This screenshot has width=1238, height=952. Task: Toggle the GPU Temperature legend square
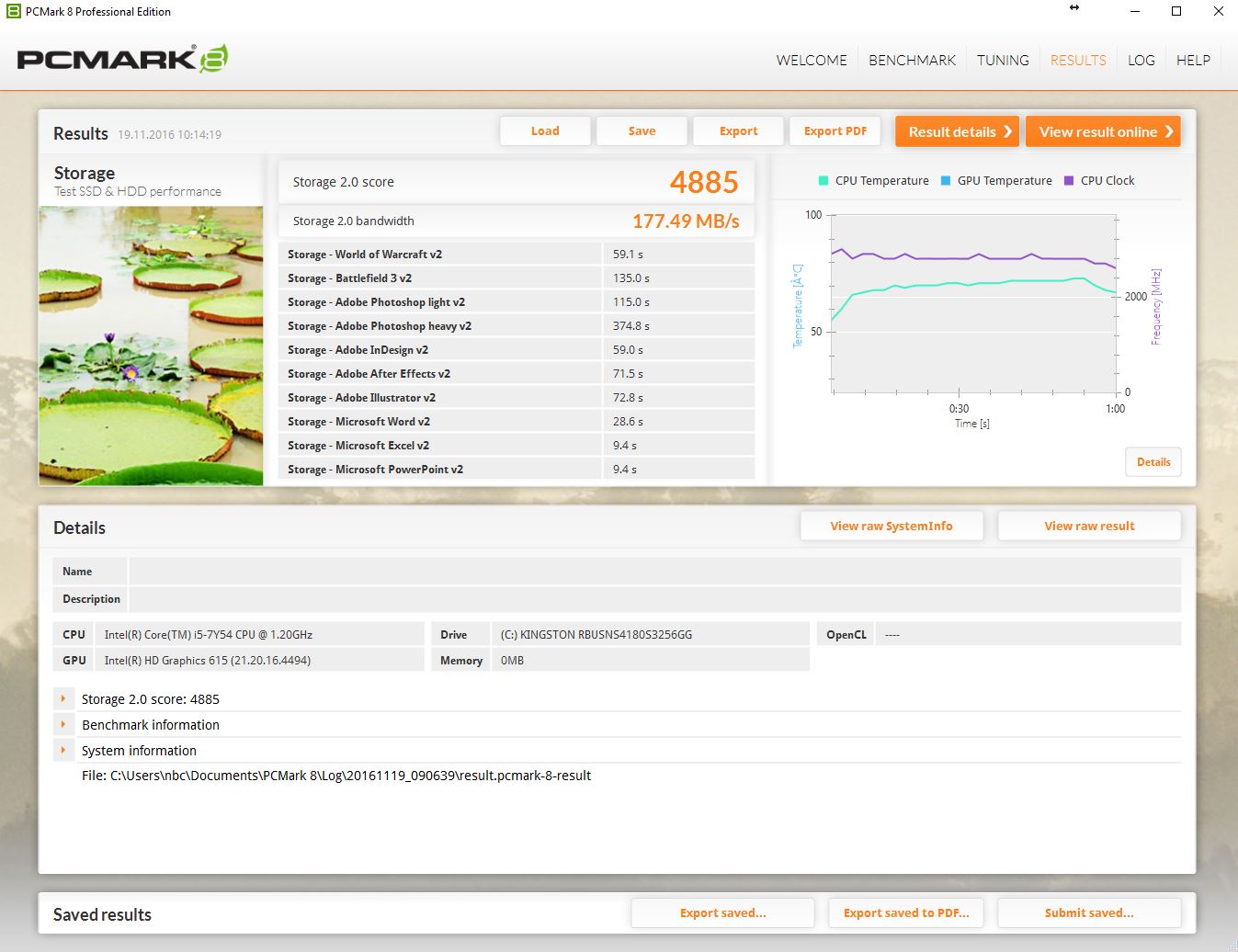(946, 181)
